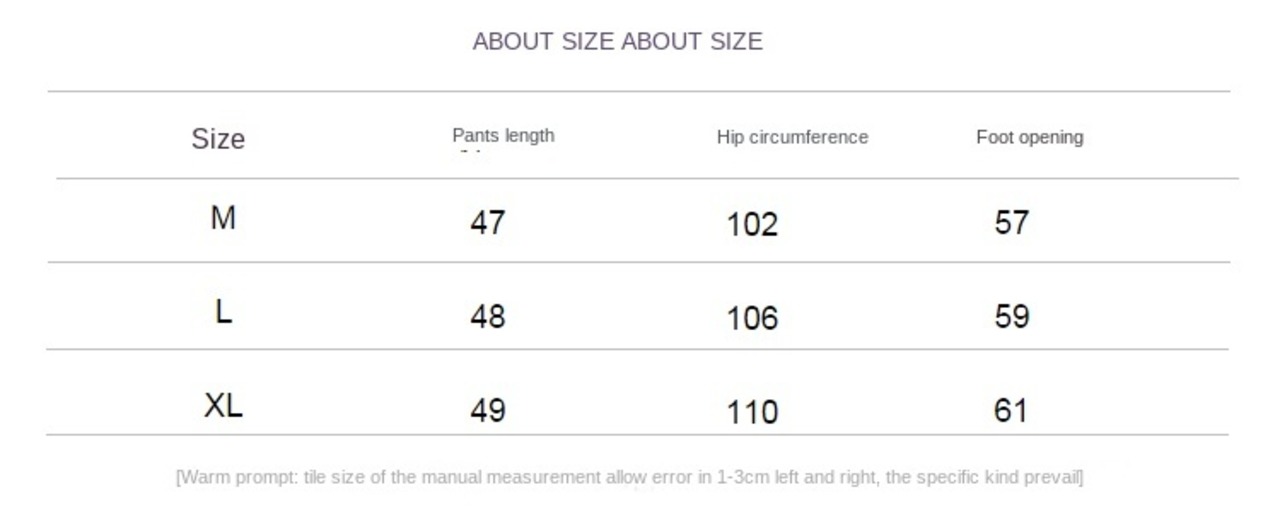
Task: Select pants length value 49
Action: click(488, 410)
